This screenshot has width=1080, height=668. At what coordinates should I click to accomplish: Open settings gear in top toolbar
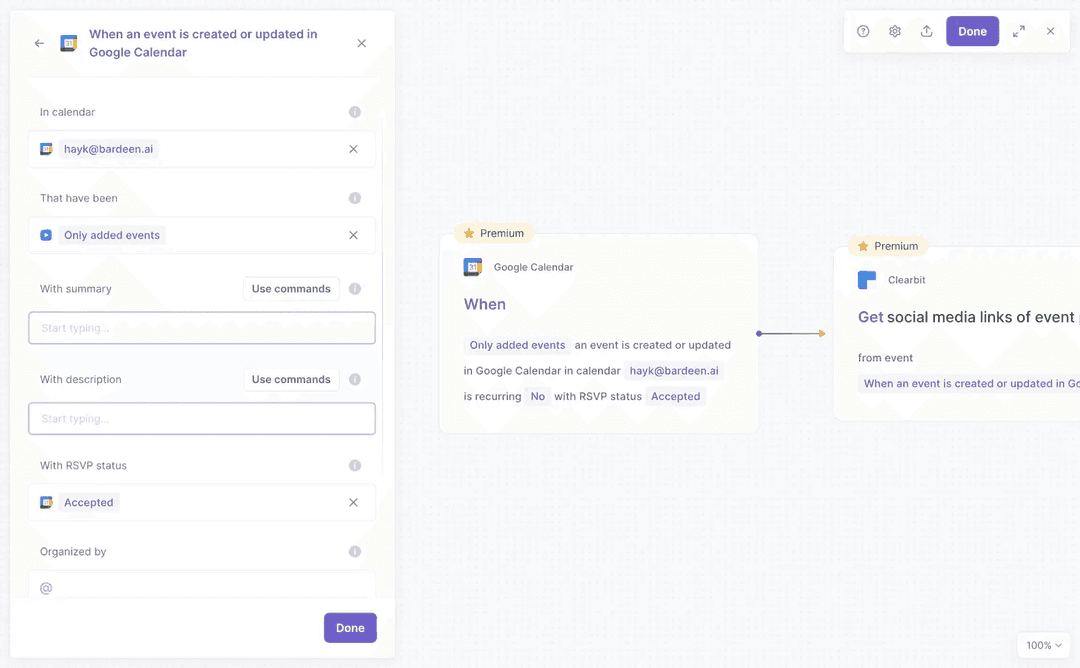(x=895, y=31)
